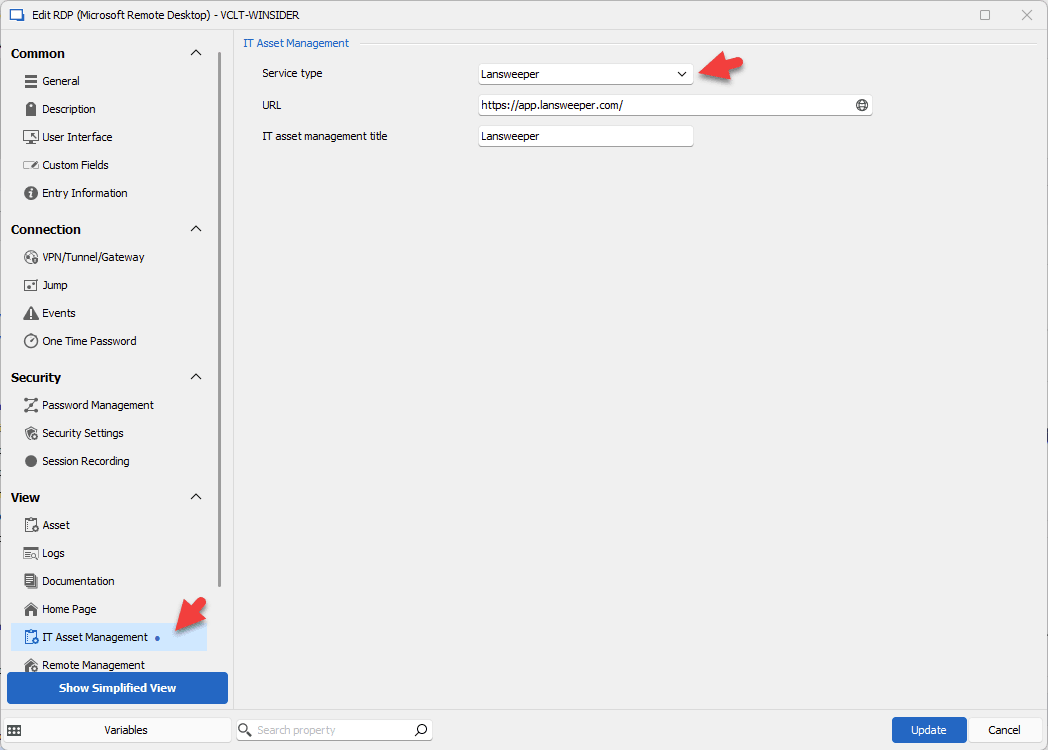Collapse the Common section
1048x750 pixels.
click(196, 53)
